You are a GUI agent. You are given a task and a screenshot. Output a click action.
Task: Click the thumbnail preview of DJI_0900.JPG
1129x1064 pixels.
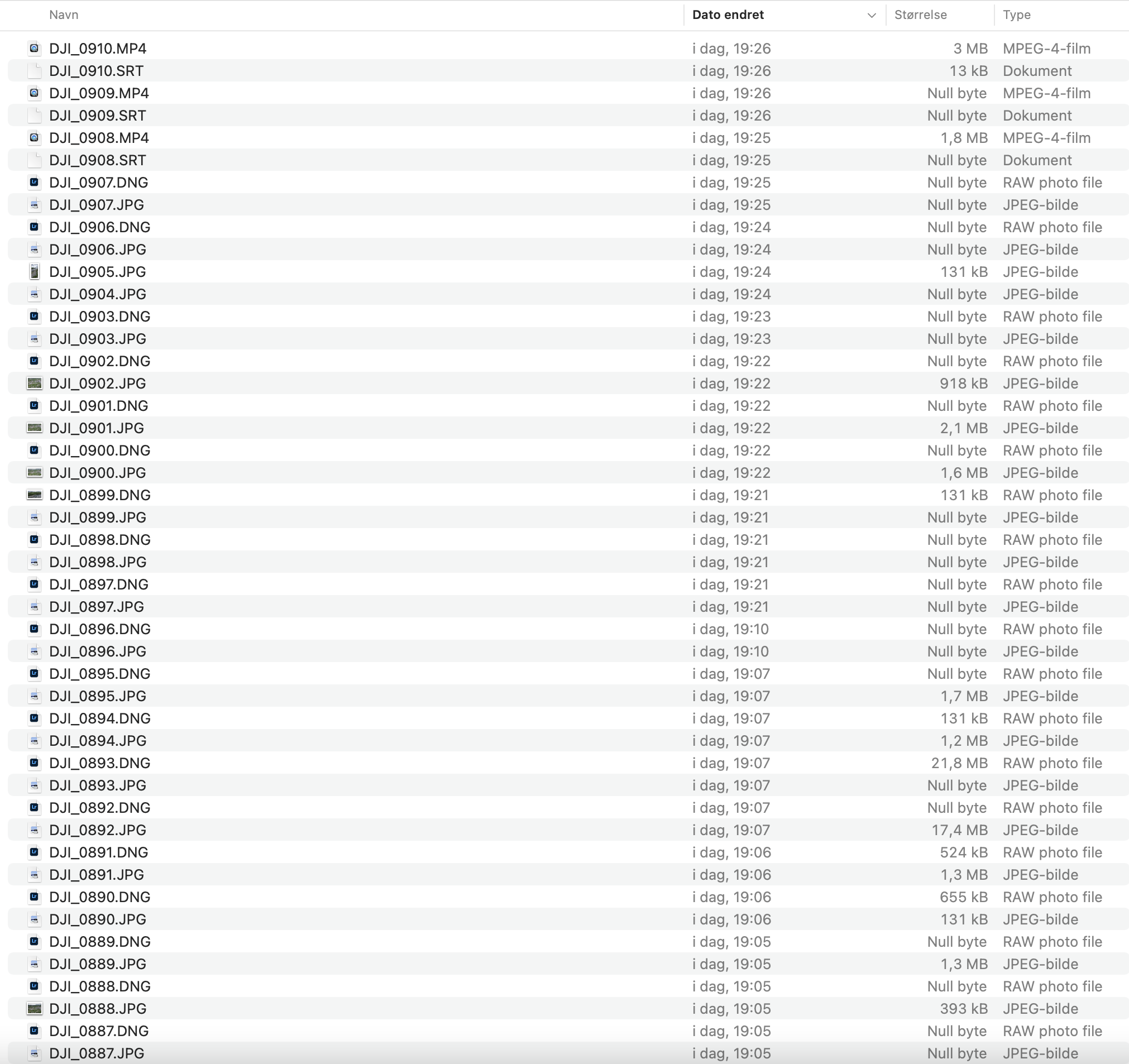pyautogui.click(x=35, y=473)
